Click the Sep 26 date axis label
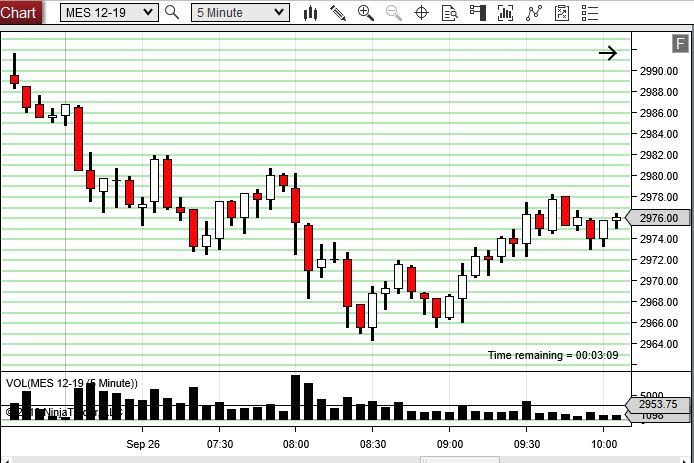 tap(143, 444)
